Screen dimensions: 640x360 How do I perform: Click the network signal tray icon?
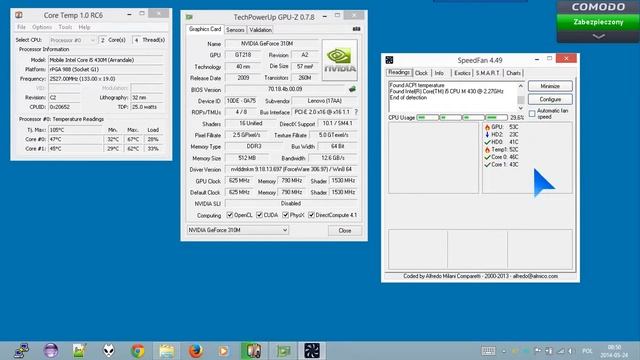coord(561,351)
